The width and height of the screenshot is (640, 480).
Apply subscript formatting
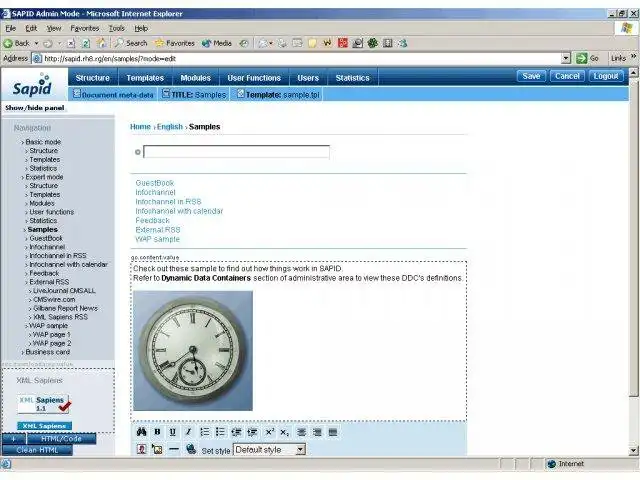(284, 432)
